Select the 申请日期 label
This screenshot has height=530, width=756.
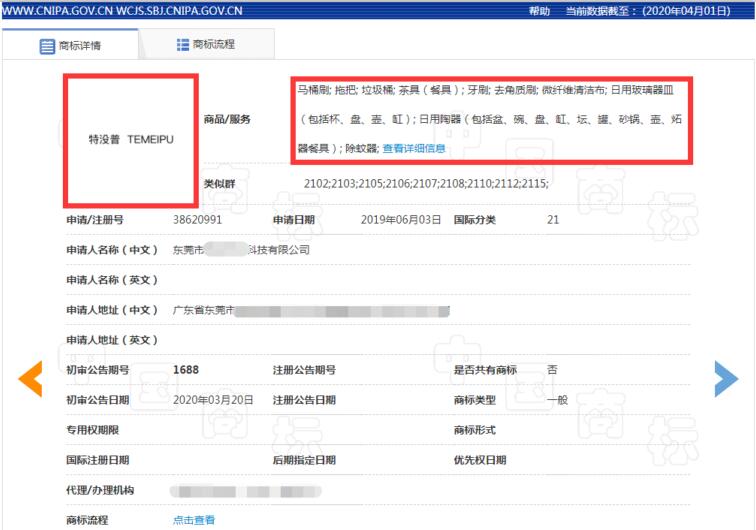pyautogui.click(x=293, y=220)
